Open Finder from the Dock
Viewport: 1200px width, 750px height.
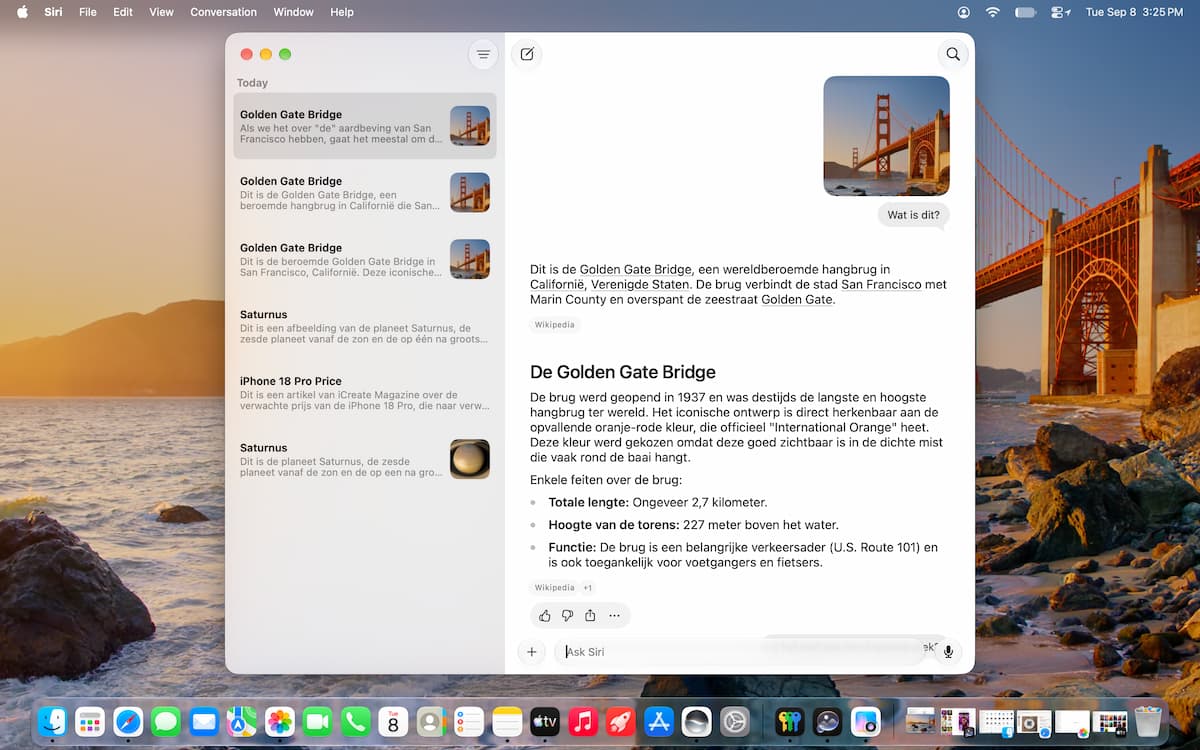pos(52,721)
